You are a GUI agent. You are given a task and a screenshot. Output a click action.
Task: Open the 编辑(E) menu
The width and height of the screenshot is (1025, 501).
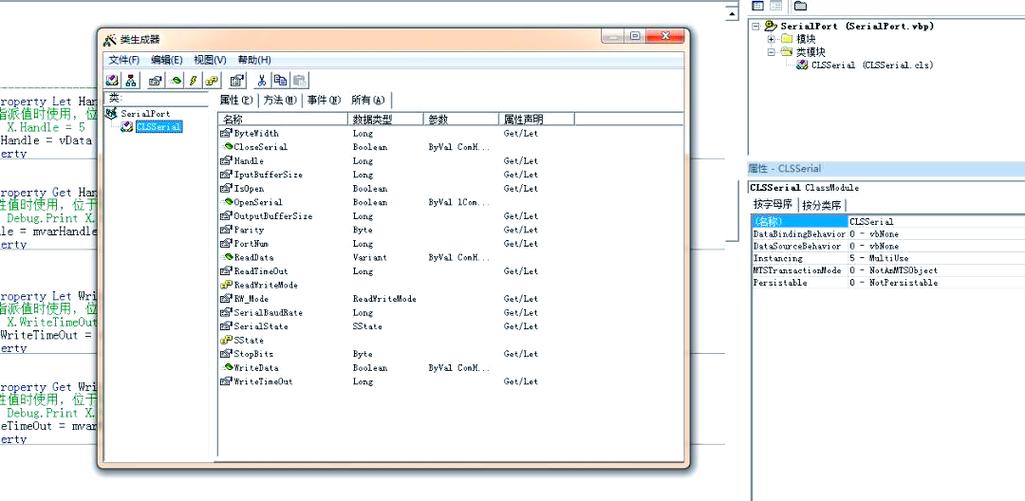[167, 60]
